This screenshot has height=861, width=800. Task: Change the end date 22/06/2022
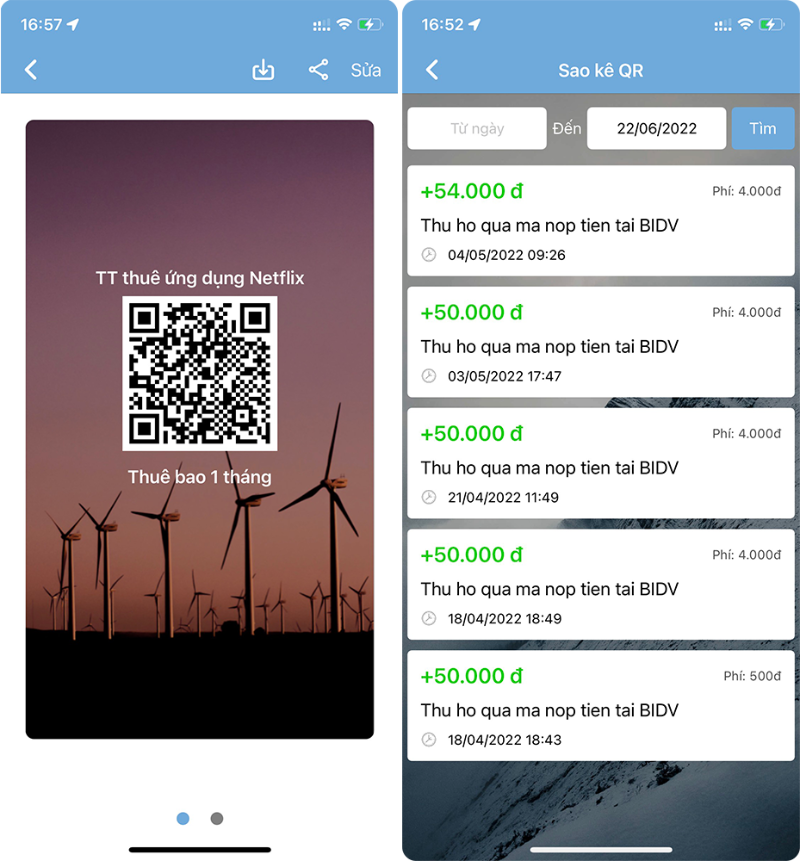coord(657,128)
